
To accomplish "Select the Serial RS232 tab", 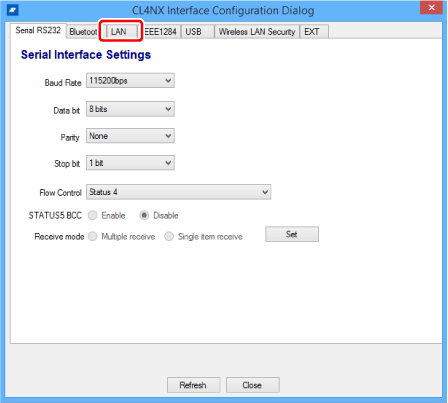I will click(x=38, y=31).
